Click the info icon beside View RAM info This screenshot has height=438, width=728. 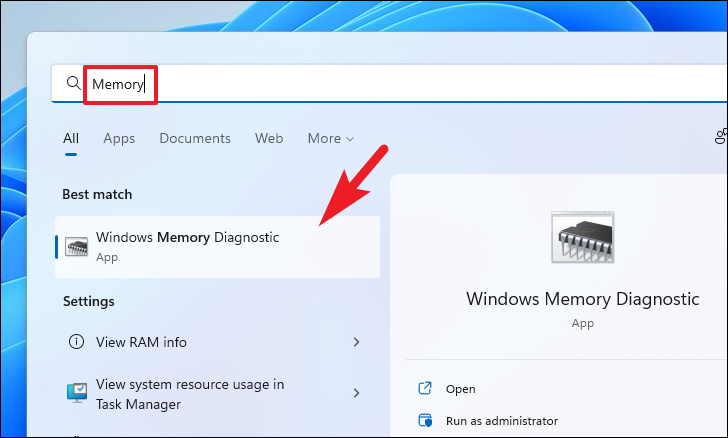(77, 342)
